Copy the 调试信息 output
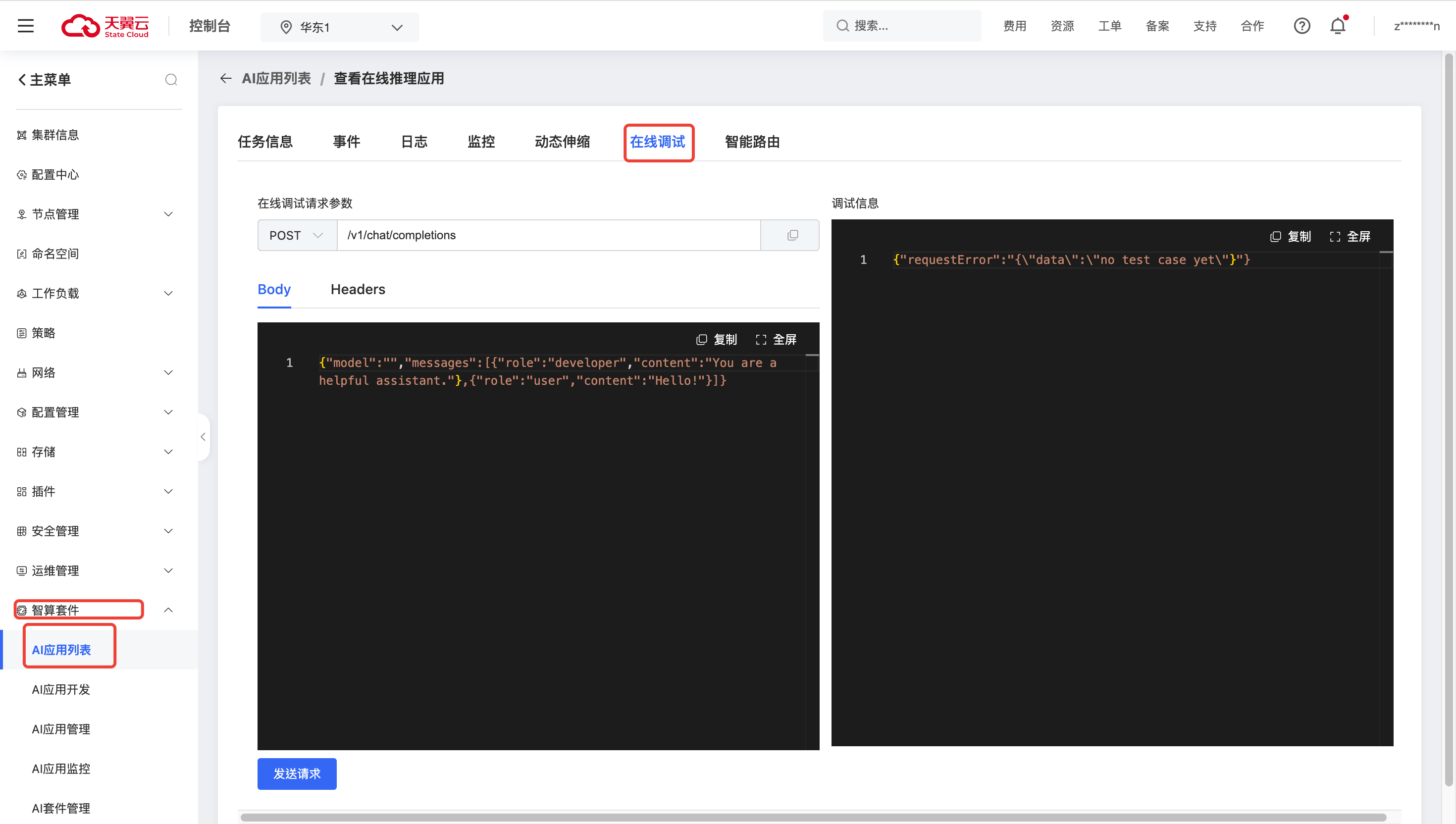 click(1290, 237)
